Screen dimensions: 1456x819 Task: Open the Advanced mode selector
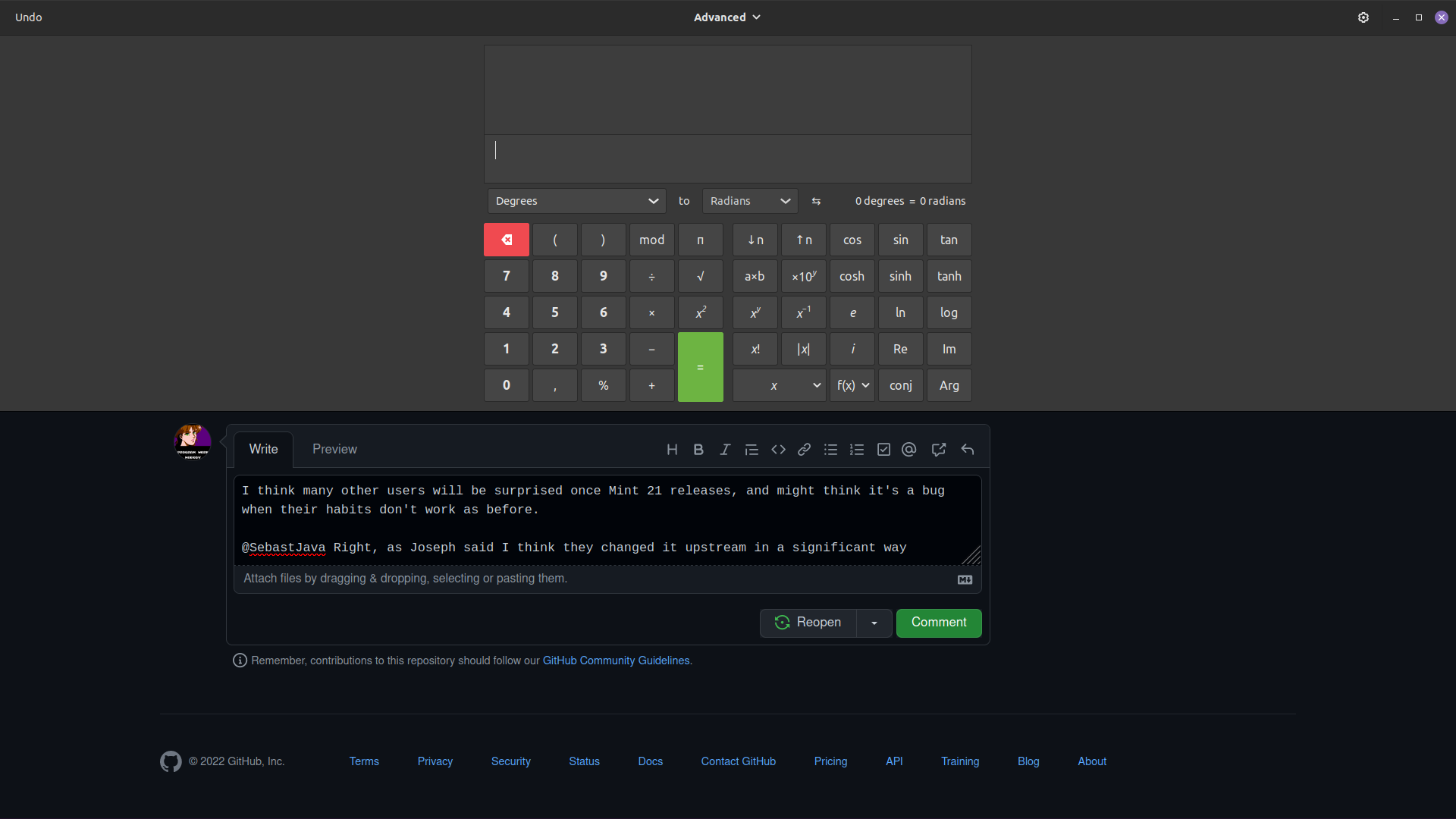[726, 17]
